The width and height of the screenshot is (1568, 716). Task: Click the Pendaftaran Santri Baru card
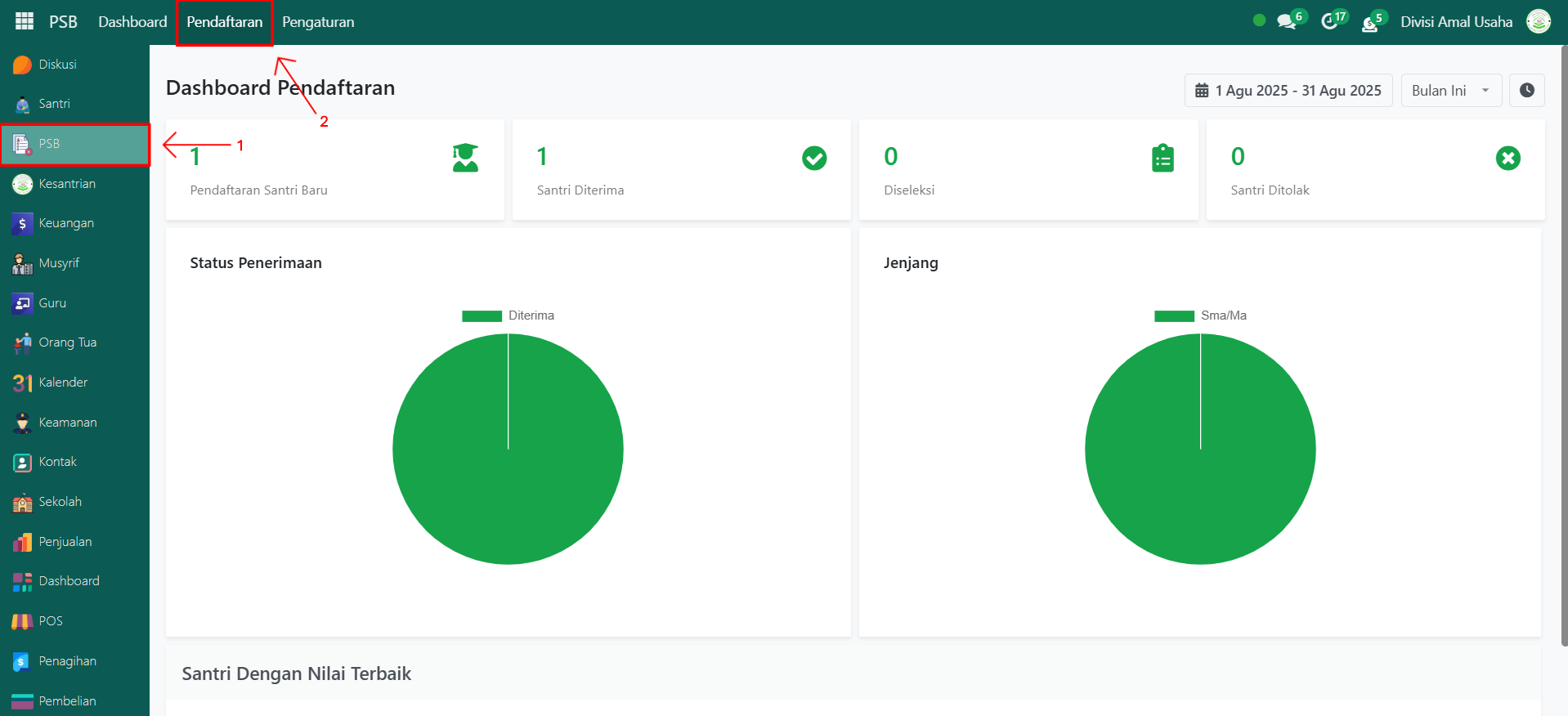point(334,170)
